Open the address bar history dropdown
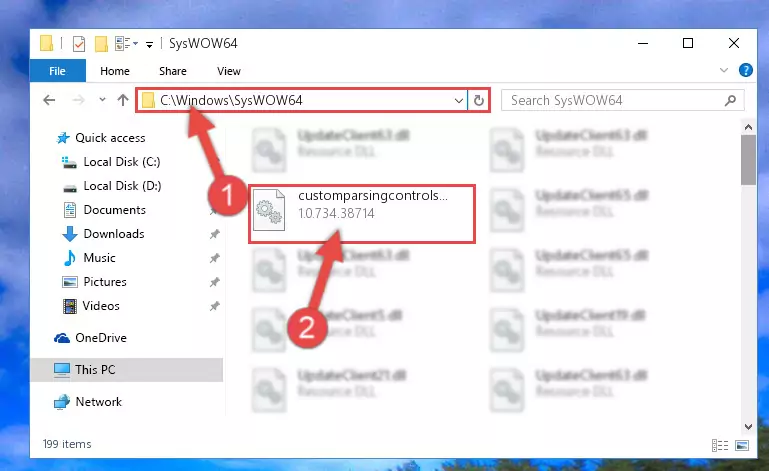The width and height of the screenshot is (769, 471). pos(459,101)
